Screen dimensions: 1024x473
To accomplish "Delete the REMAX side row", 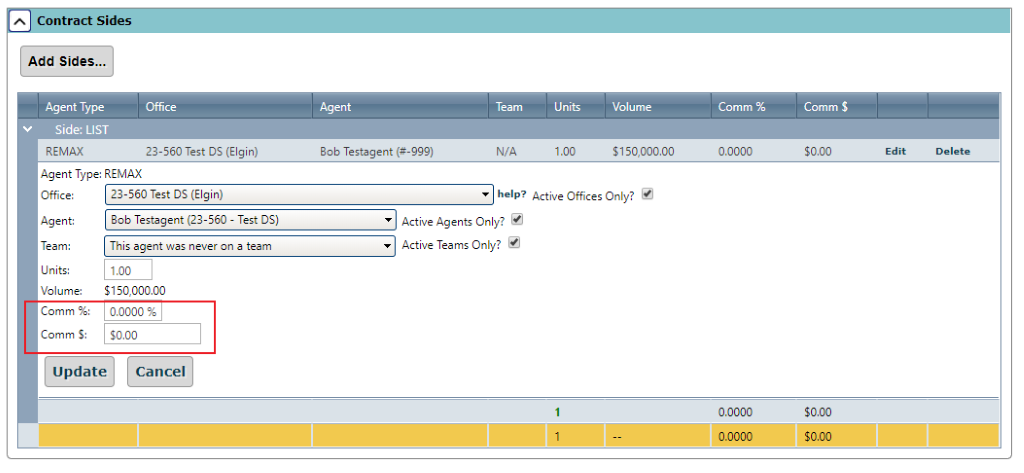I will (952, 152).
